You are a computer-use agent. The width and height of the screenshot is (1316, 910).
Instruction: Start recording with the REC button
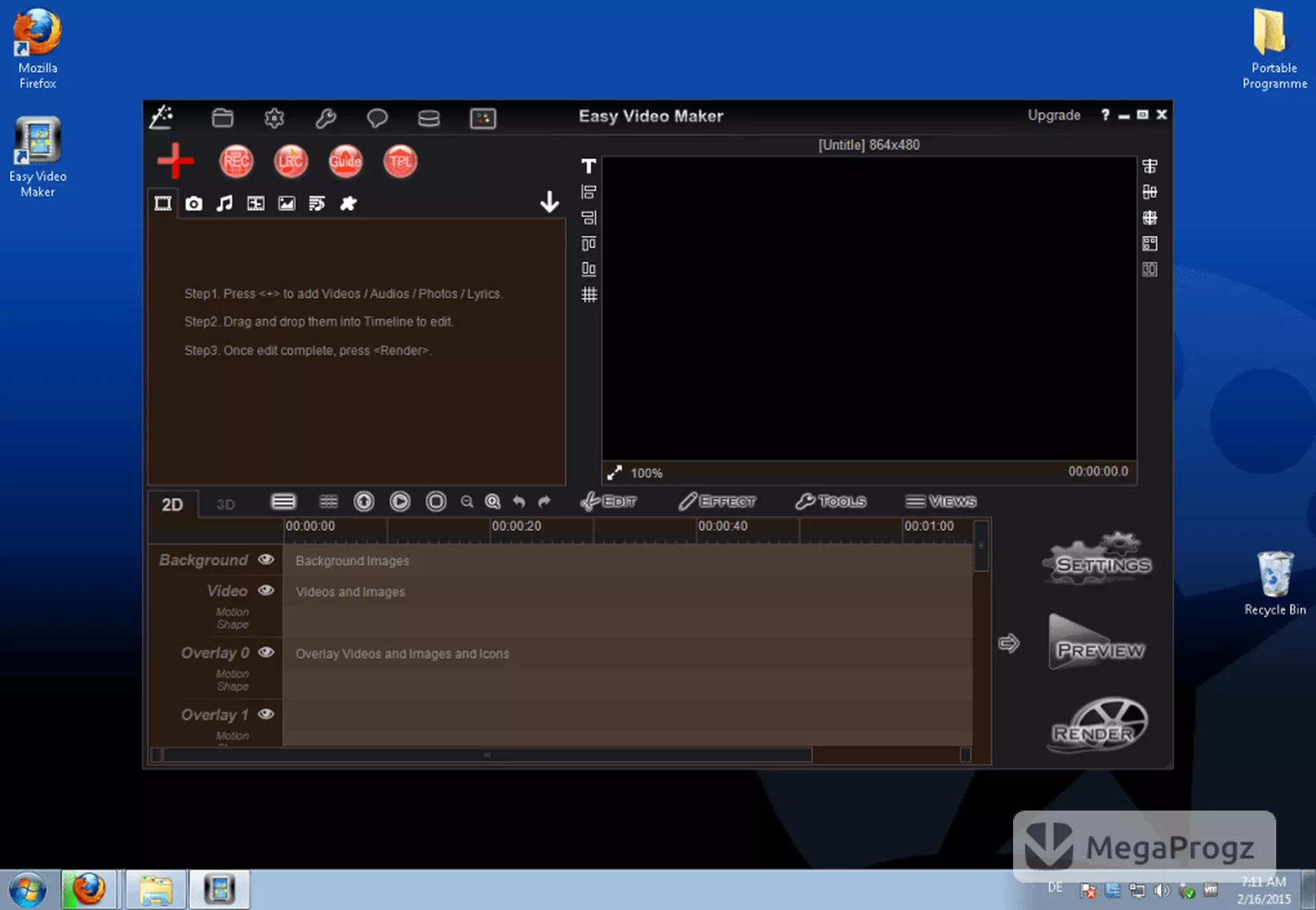[236, 162]
